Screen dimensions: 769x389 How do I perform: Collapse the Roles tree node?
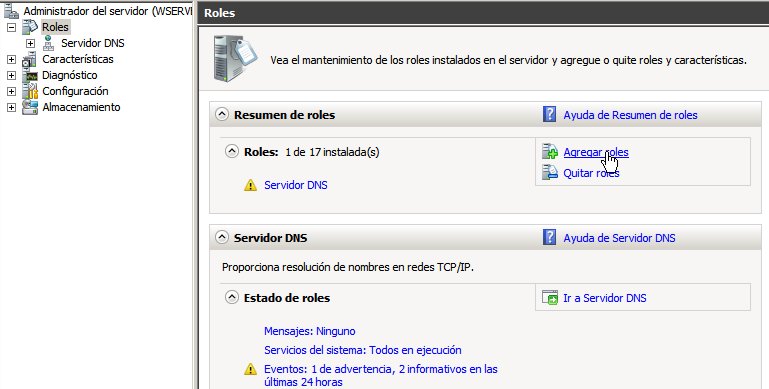11,27
